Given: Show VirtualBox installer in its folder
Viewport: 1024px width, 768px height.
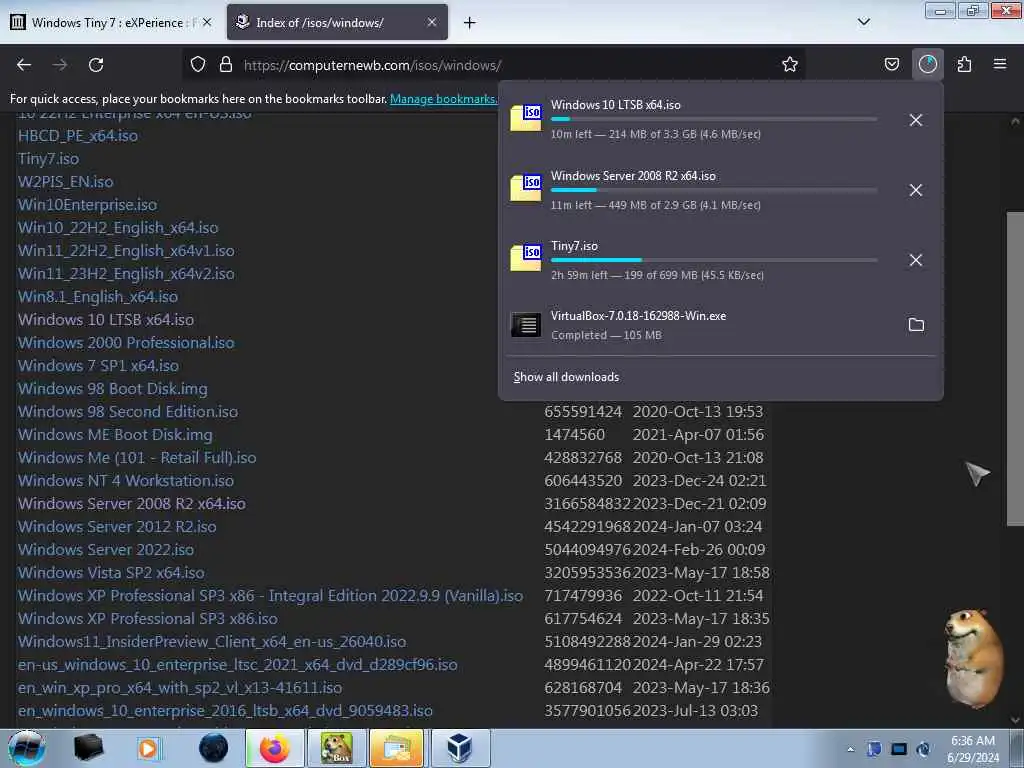Looking at the screenshot, I should point(916,325).
